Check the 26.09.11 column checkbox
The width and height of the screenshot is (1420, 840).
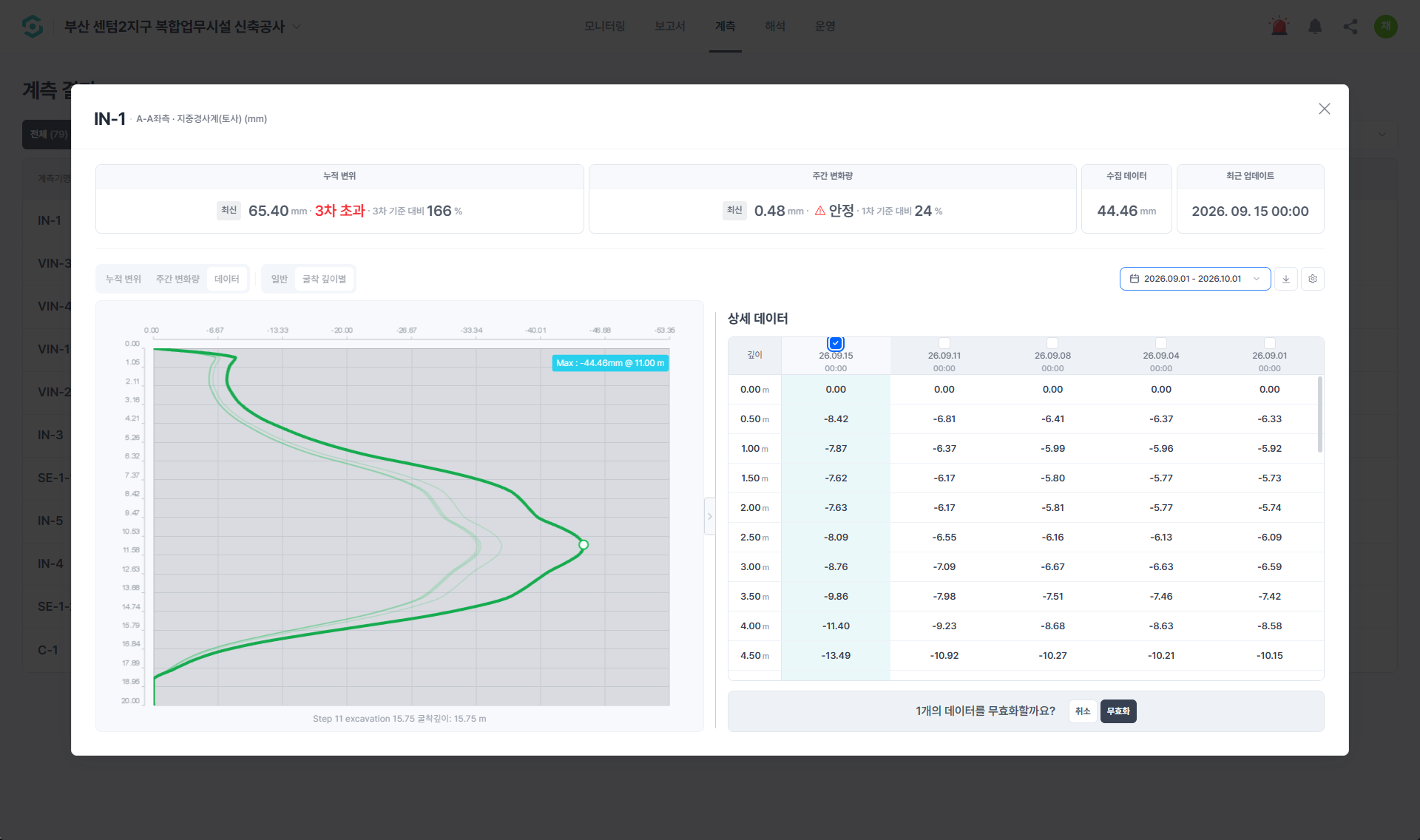[x=944, y=343]
